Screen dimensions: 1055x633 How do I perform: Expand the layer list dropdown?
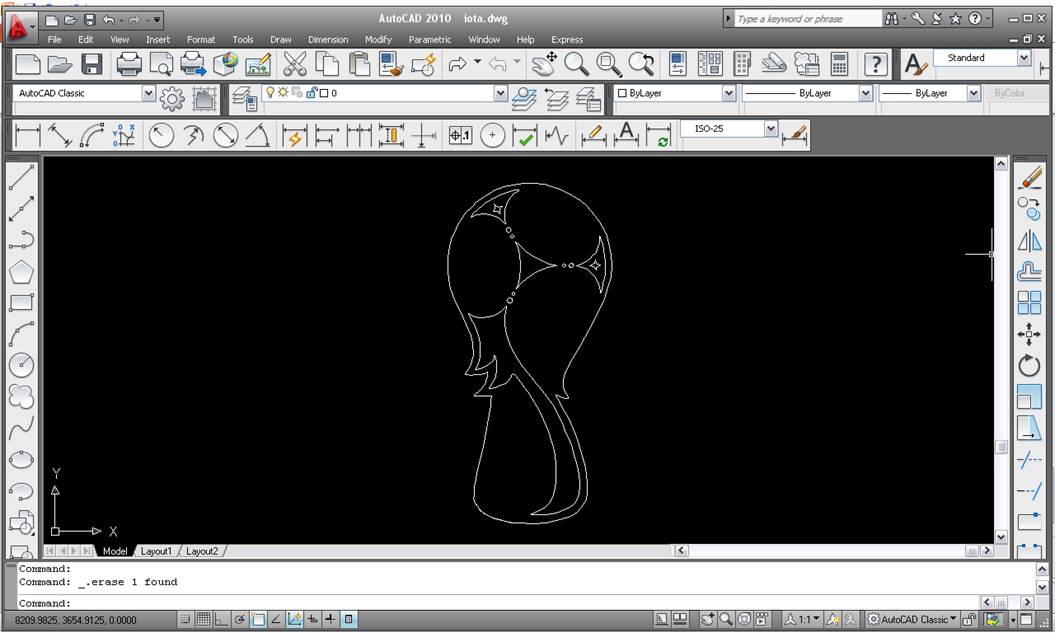tap(500, 93)
